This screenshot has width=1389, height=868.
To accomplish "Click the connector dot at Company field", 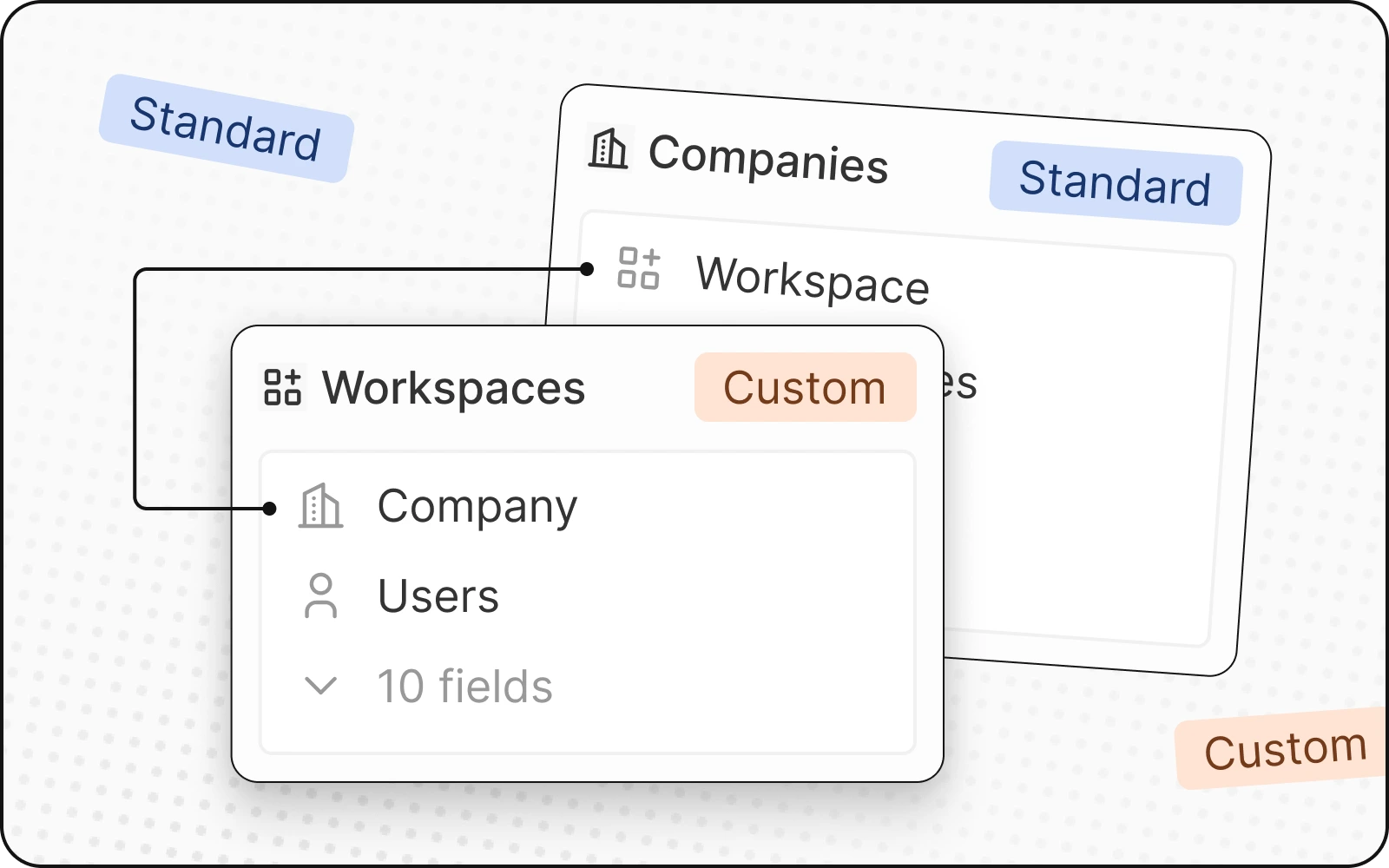I will [270, 509].
